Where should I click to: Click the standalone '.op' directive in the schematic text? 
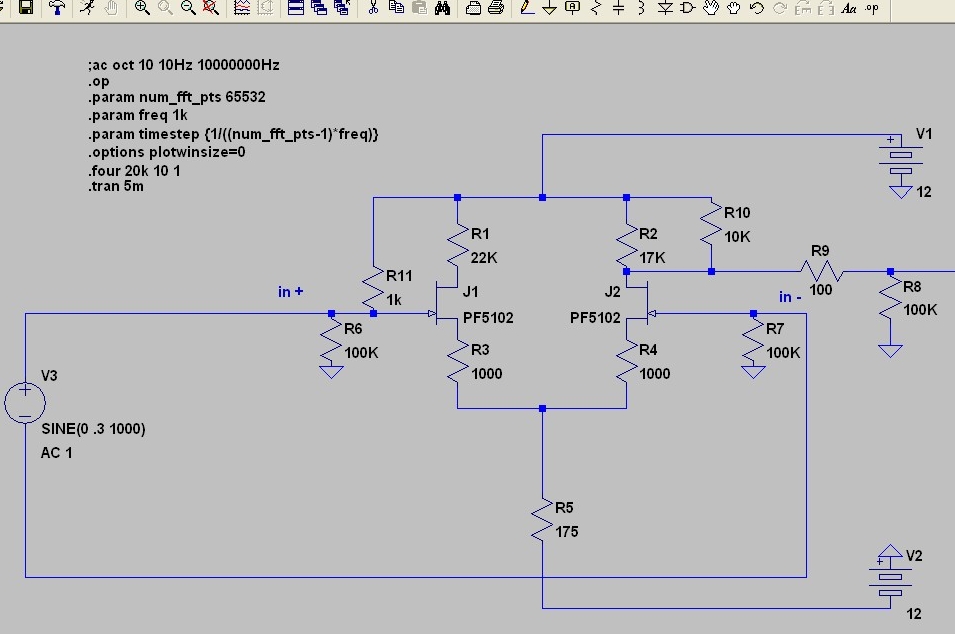pyautogui.click(x=99, y=82)
